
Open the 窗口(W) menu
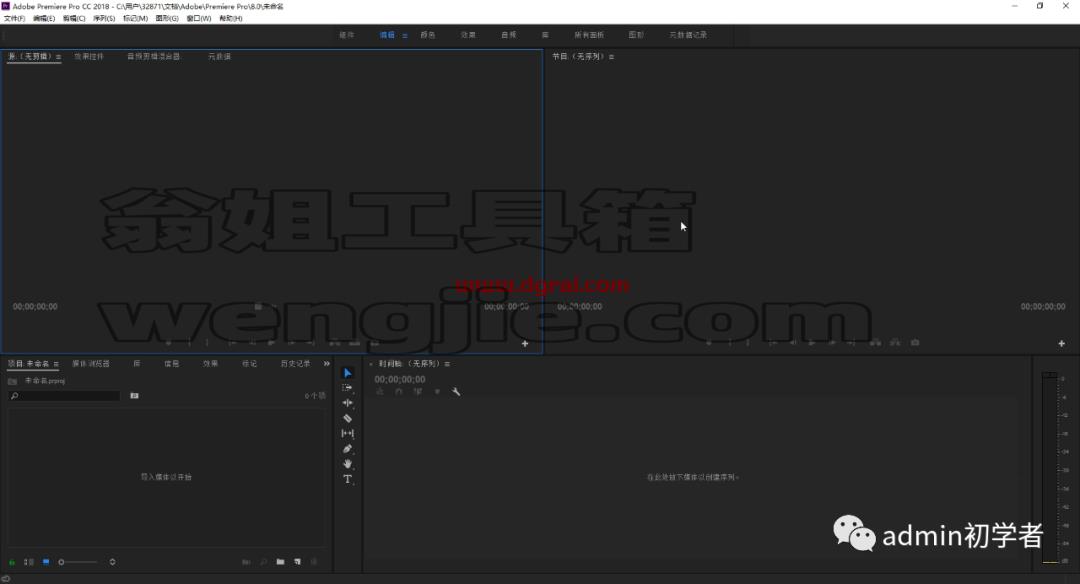pos(198,19)
